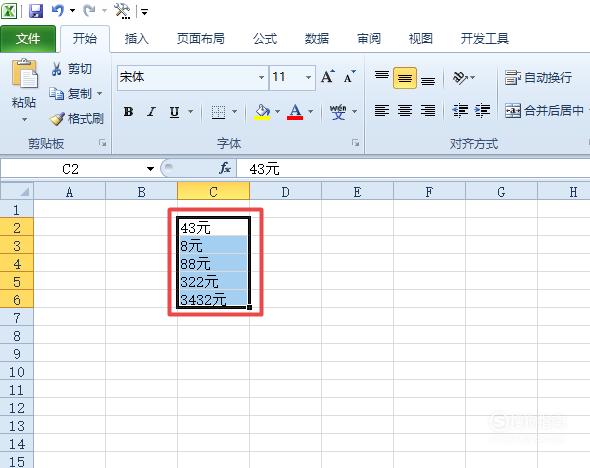The height and width of the screenshot is (468, 590).
Task: Open the borders dropdown arrow
Action: (234, 112)
